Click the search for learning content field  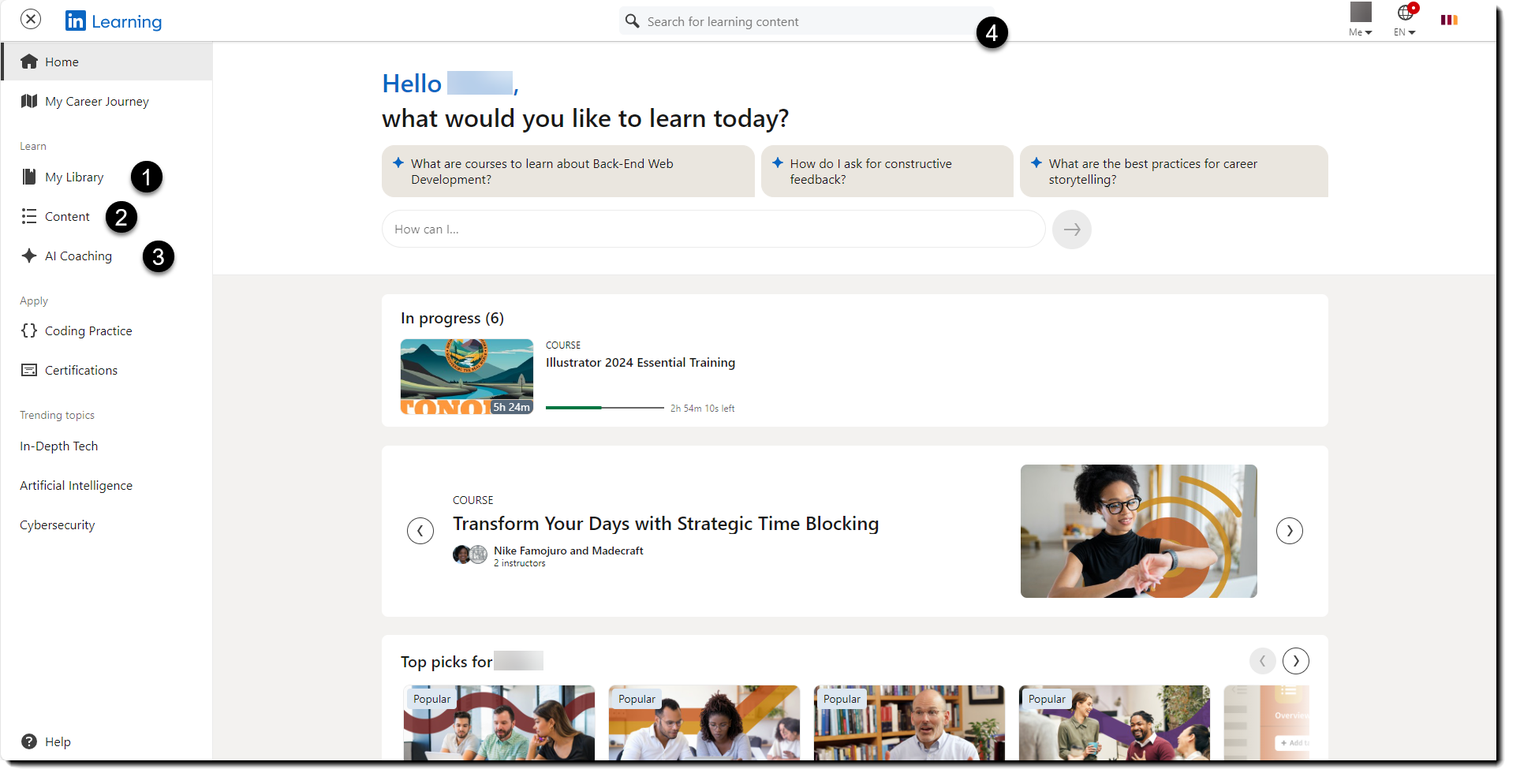(x=805, y=21)
